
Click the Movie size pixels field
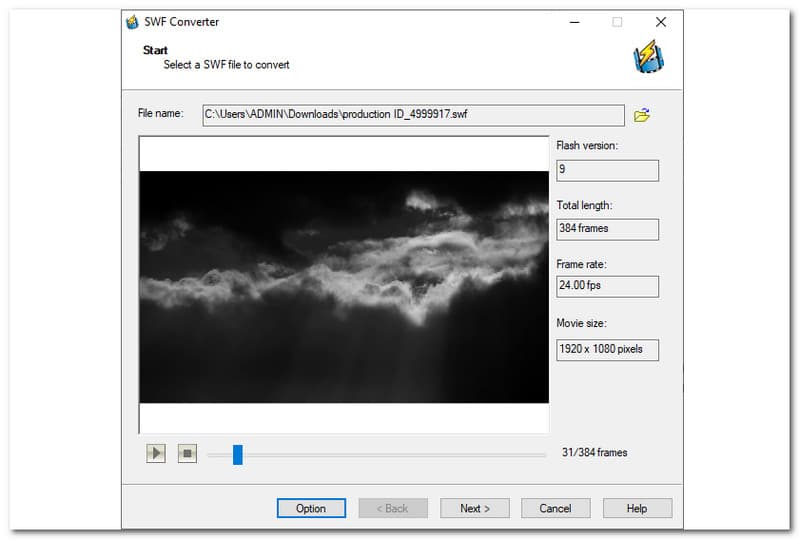[x=607, y=350]
